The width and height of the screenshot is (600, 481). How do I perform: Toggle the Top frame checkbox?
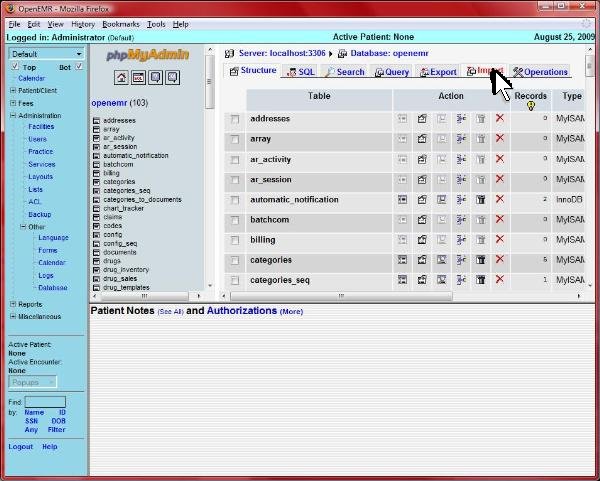(x=15, y=66)
